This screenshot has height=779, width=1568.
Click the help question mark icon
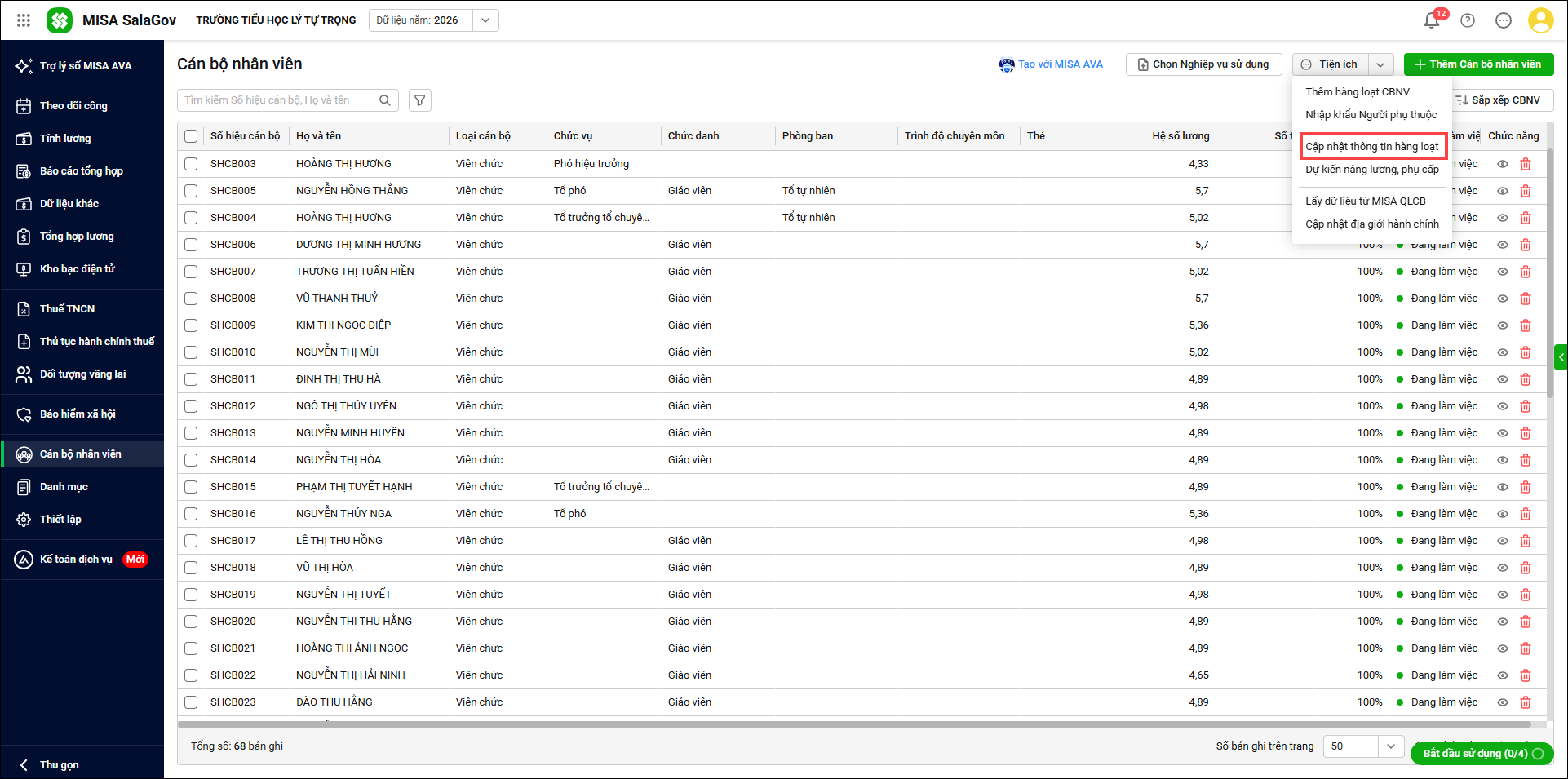[x=1468, y=20]
